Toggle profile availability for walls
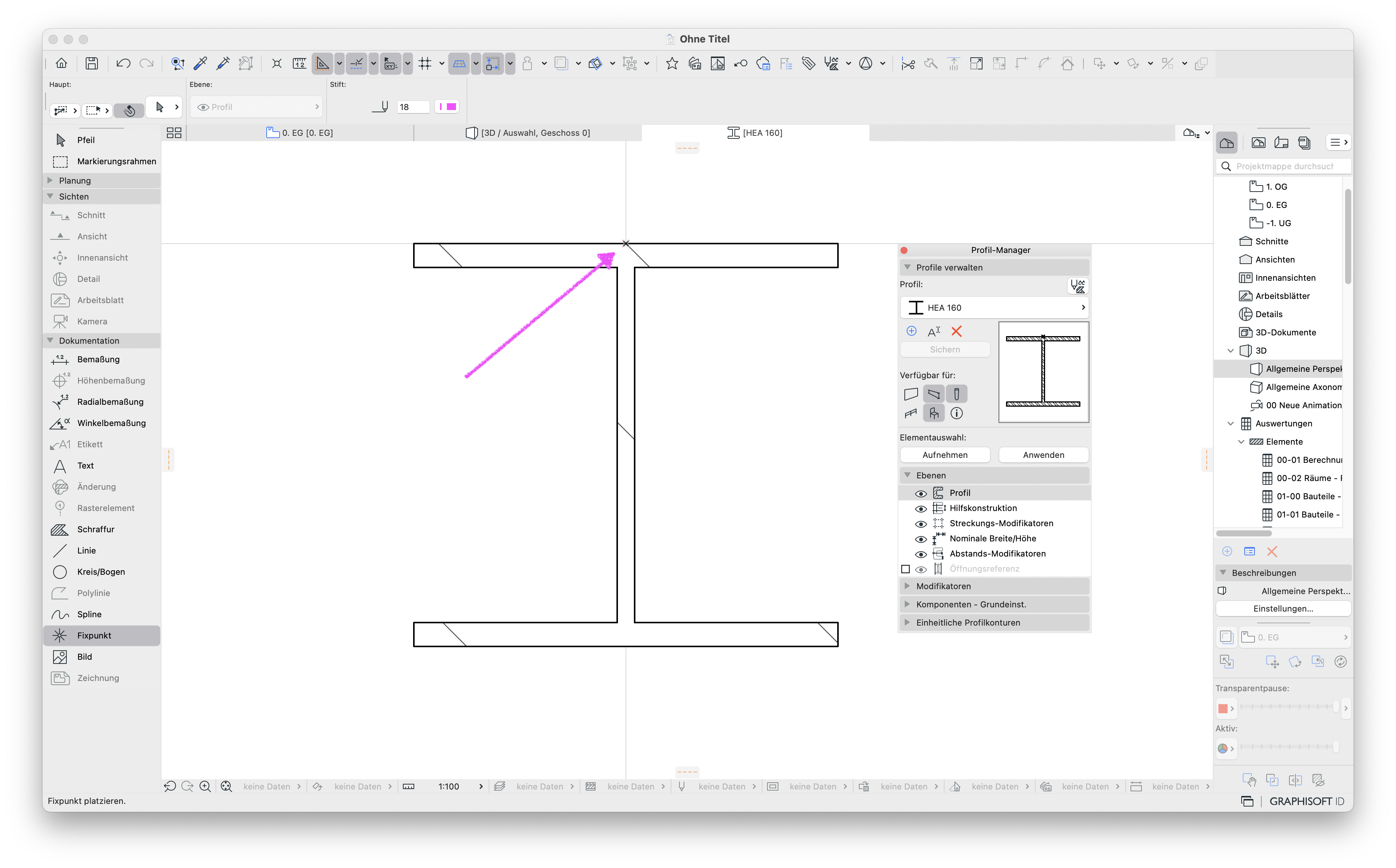1396x868 pixels. click(911, 394)
